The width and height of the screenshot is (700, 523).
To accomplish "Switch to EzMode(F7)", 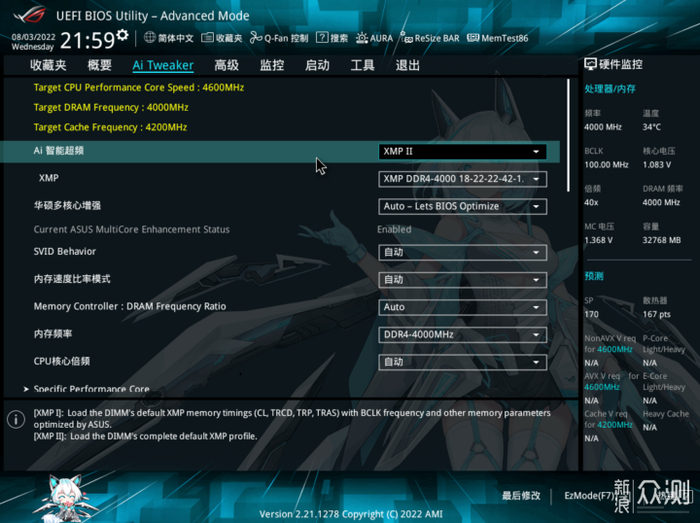I will [x=589, y=496].
